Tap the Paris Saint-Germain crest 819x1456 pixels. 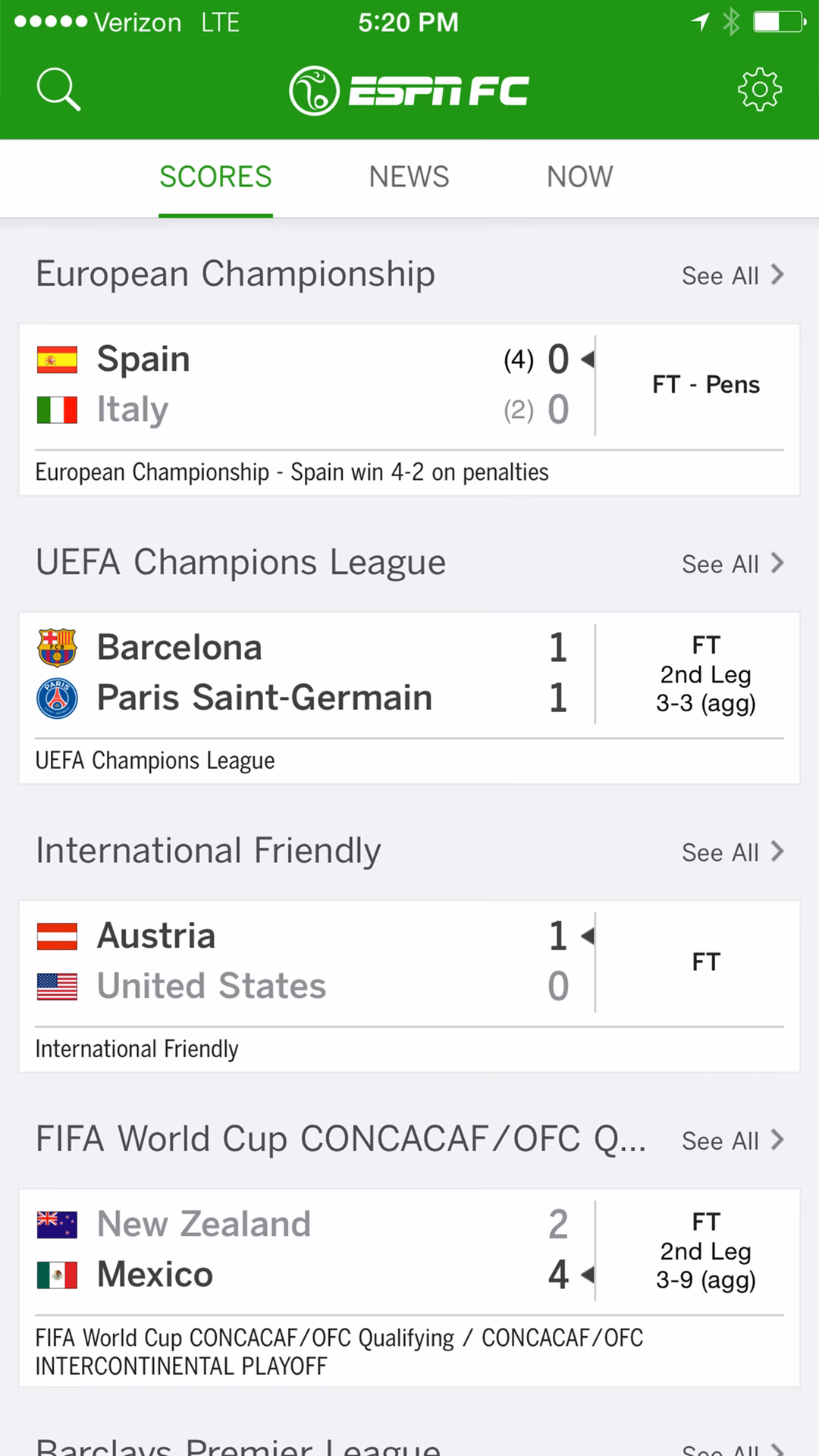(57, 698)
